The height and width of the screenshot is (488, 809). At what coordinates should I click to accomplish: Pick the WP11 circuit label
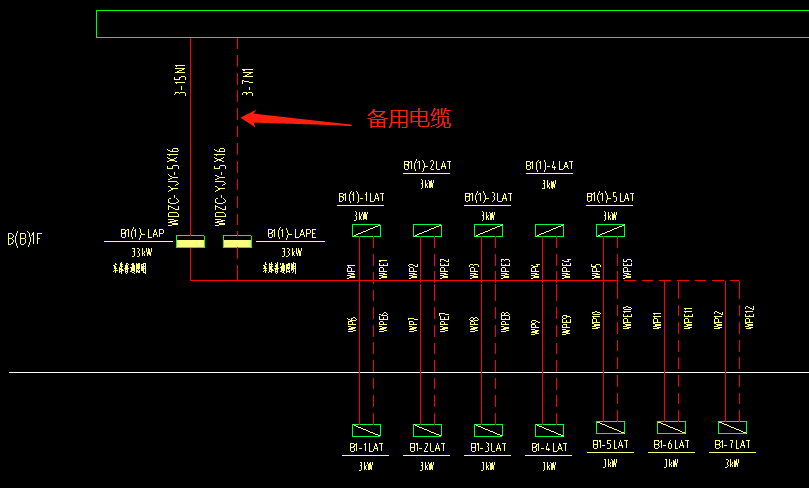657,320
